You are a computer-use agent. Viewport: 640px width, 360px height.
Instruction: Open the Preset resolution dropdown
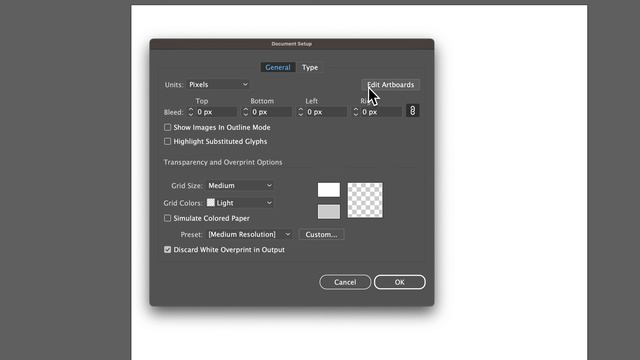[x=249, y=234]
